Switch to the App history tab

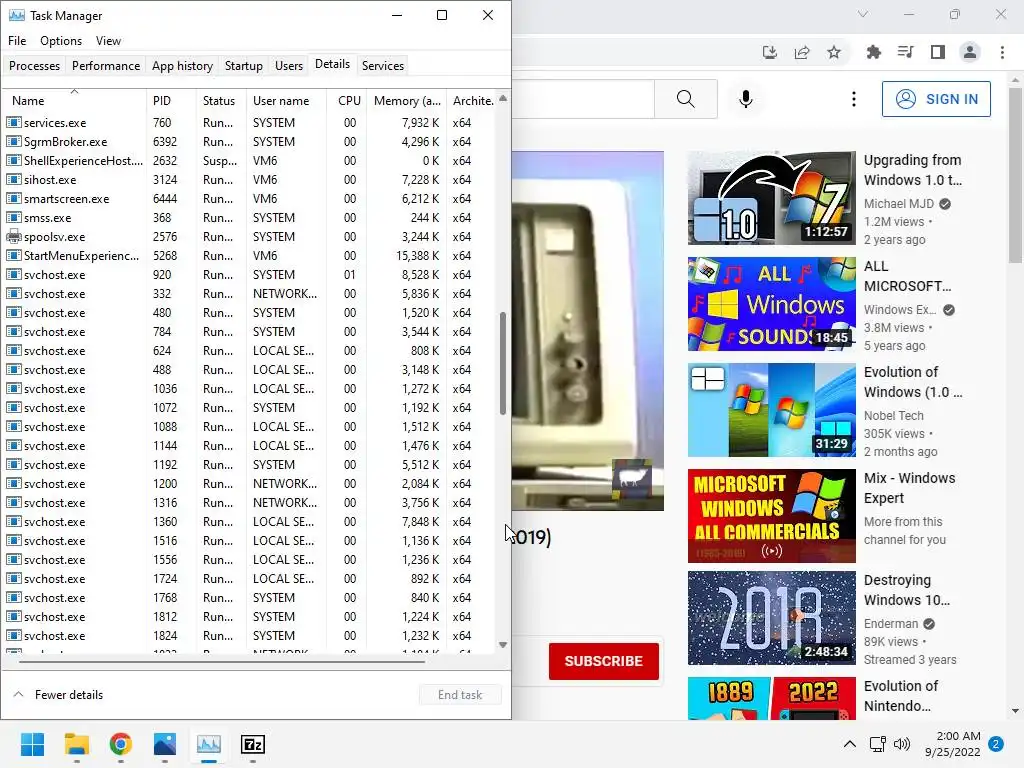tap(182, 65)
